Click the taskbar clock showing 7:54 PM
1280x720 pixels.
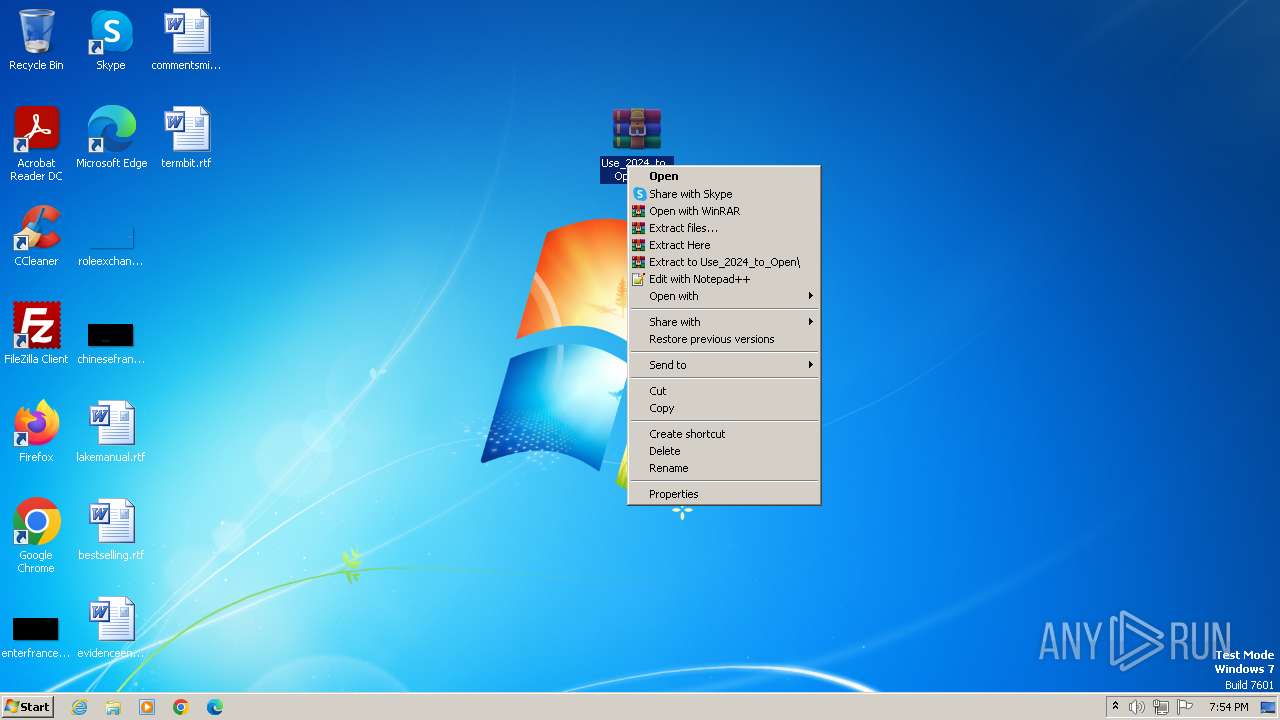[1228, 707]
